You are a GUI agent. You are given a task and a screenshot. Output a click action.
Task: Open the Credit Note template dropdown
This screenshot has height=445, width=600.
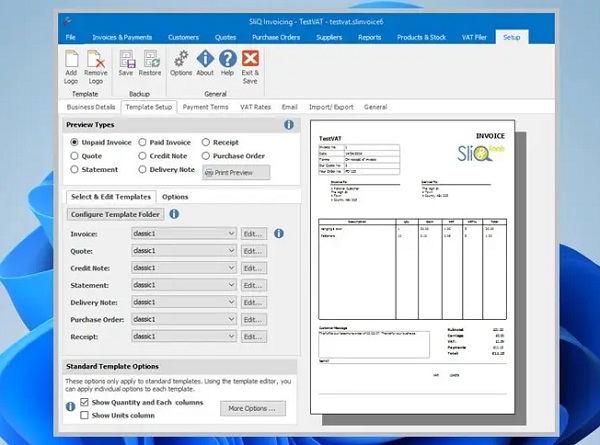click(184, 268)
